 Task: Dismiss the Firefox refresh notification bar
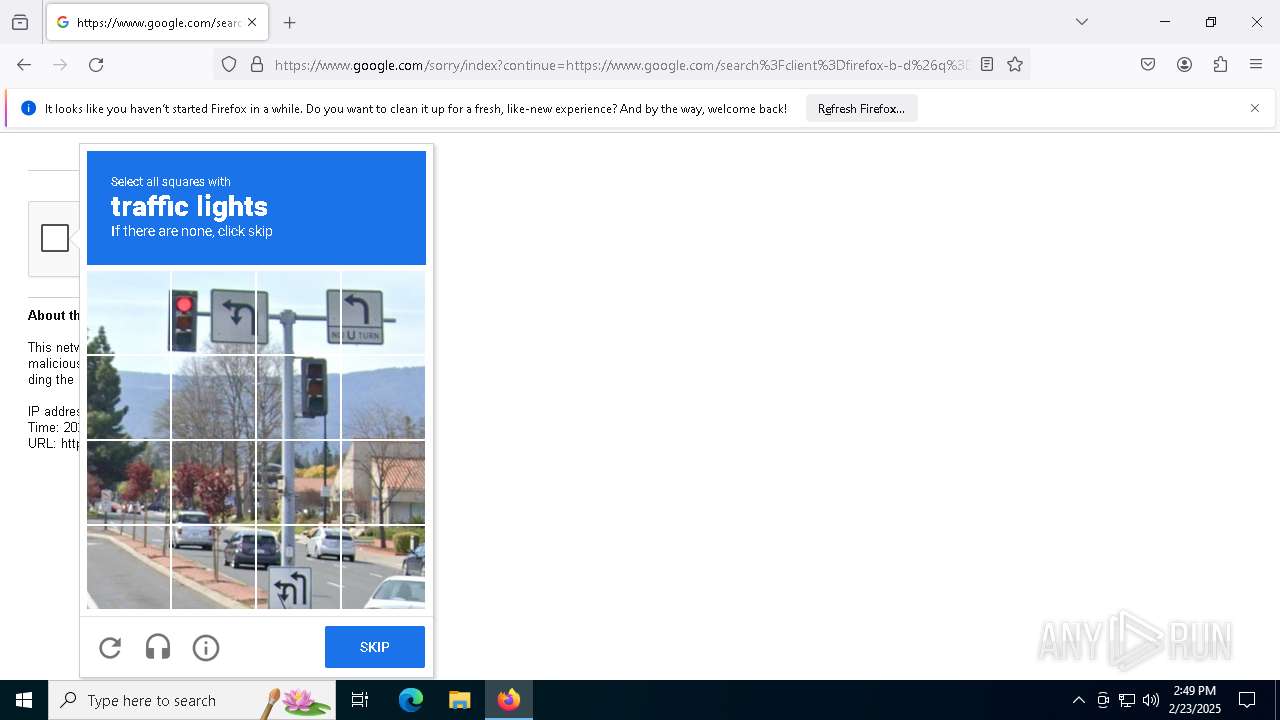coord(1255,108)
